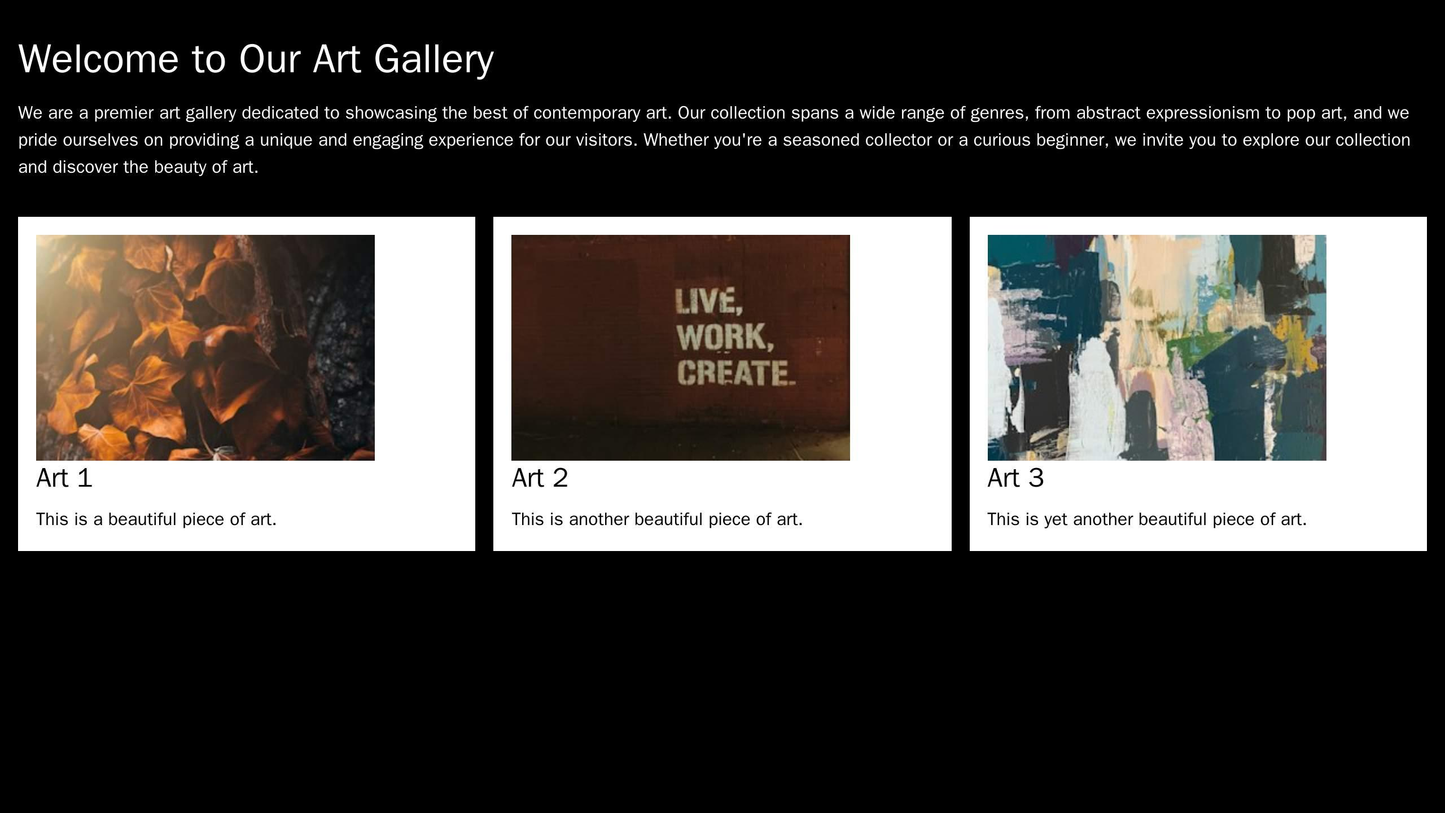Select the 'Art 2' heading
This screenshot has width=1445, height=813.
pyautogui.click(x=540, y=479)
